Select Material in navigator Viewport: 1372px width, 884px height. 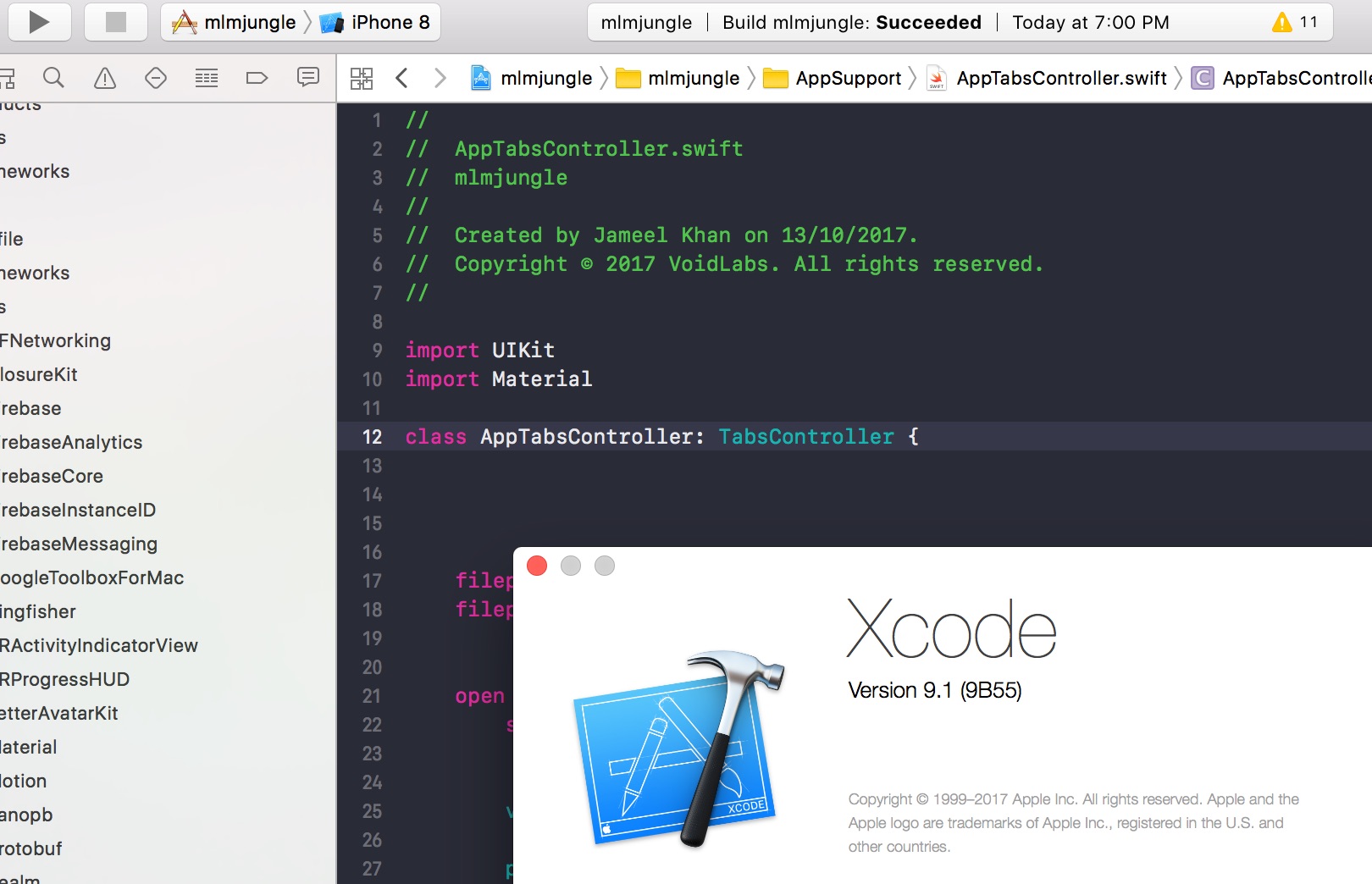(29, 747)
